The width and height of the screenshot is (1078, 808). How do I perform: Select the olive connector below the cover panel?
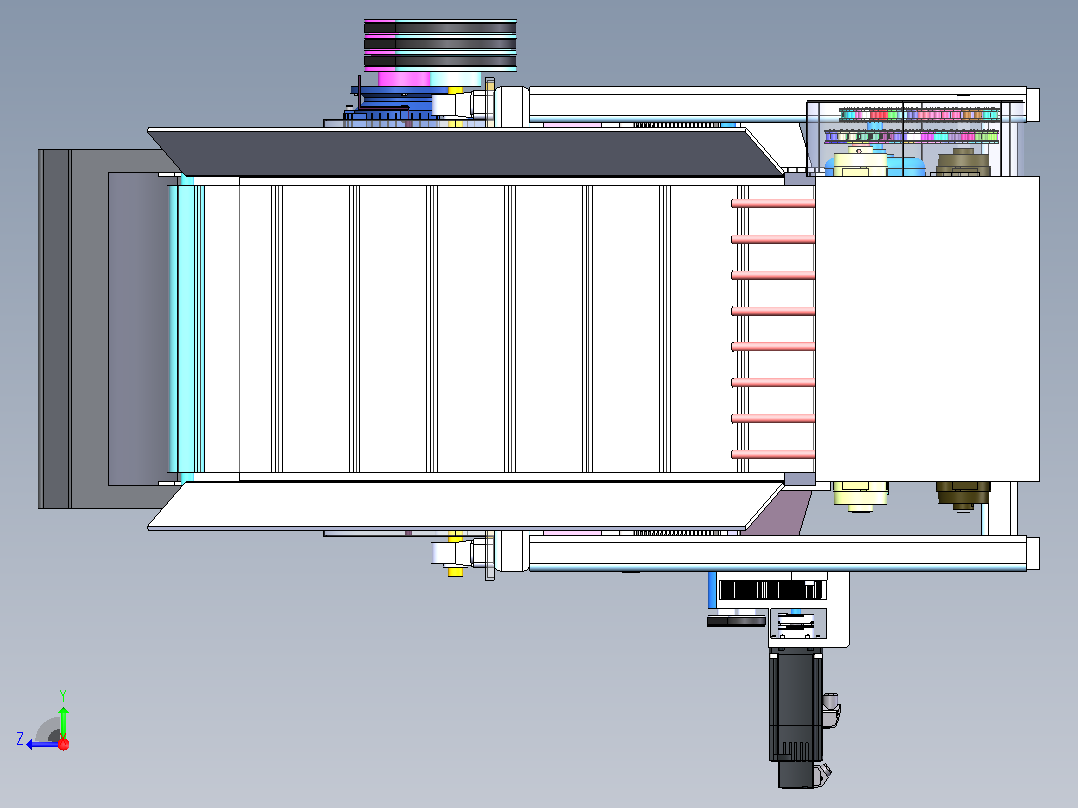click(x=963, y=494)
